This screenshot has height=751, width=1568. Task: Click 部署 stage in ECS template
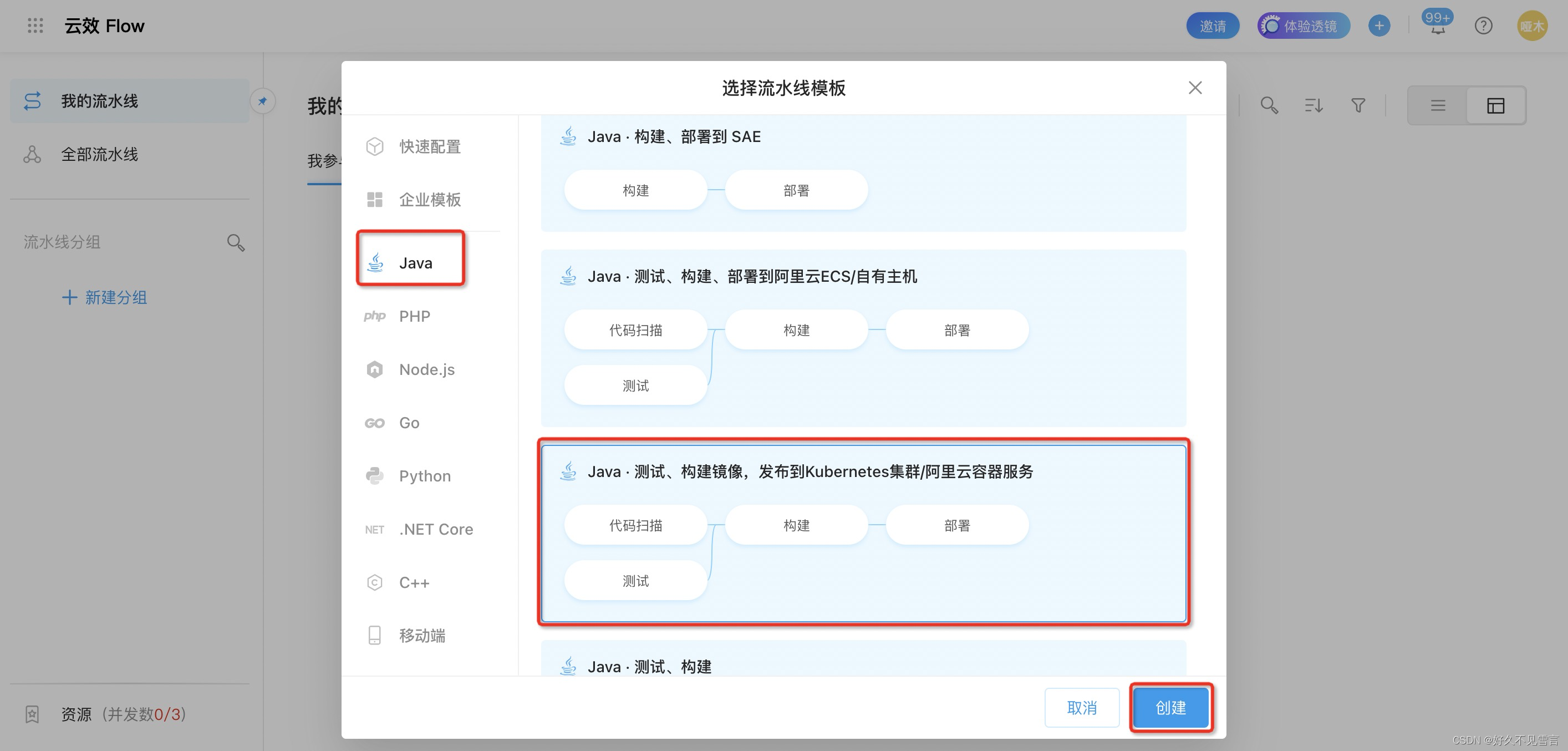[x=957, y=329]
